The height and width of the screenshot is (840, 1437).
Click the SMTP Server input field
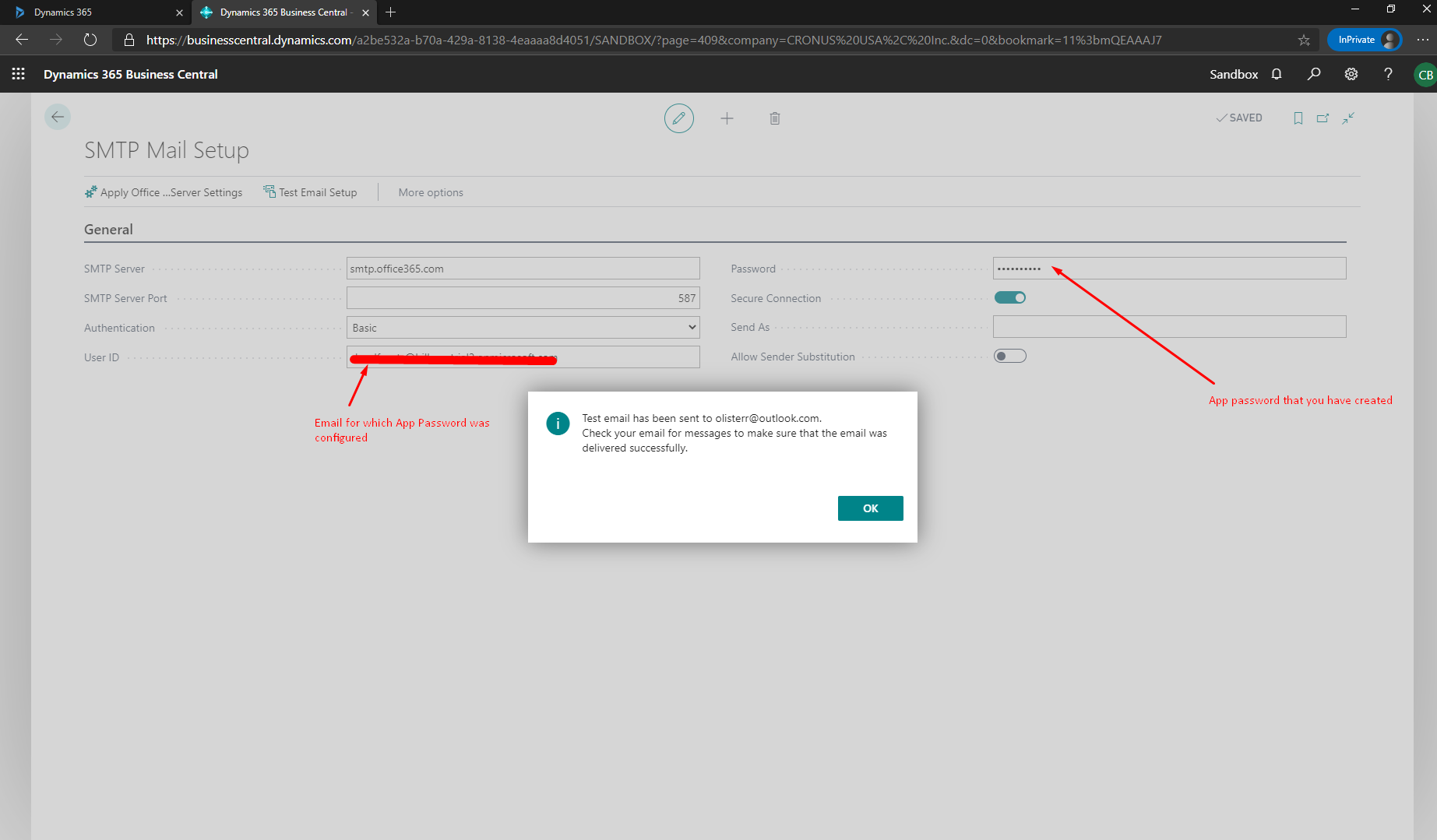pos(523,269)
